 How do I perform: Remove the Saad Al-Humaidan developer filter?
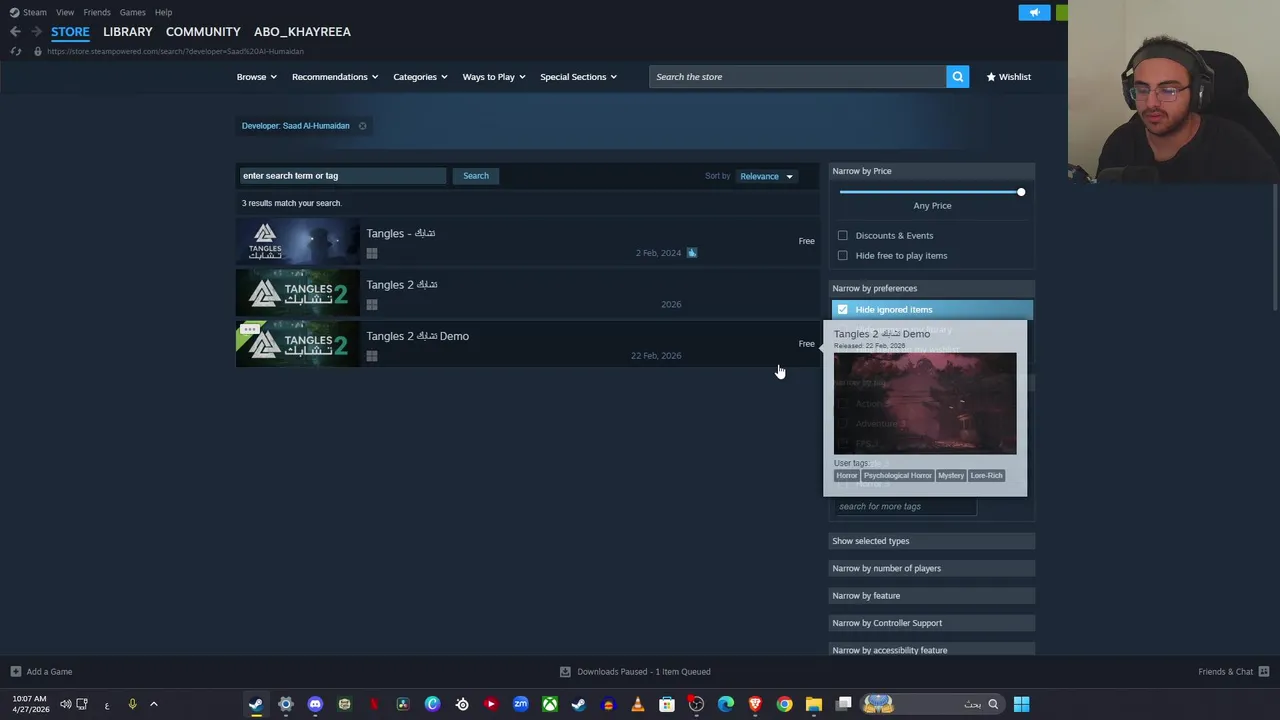[362, 126]
